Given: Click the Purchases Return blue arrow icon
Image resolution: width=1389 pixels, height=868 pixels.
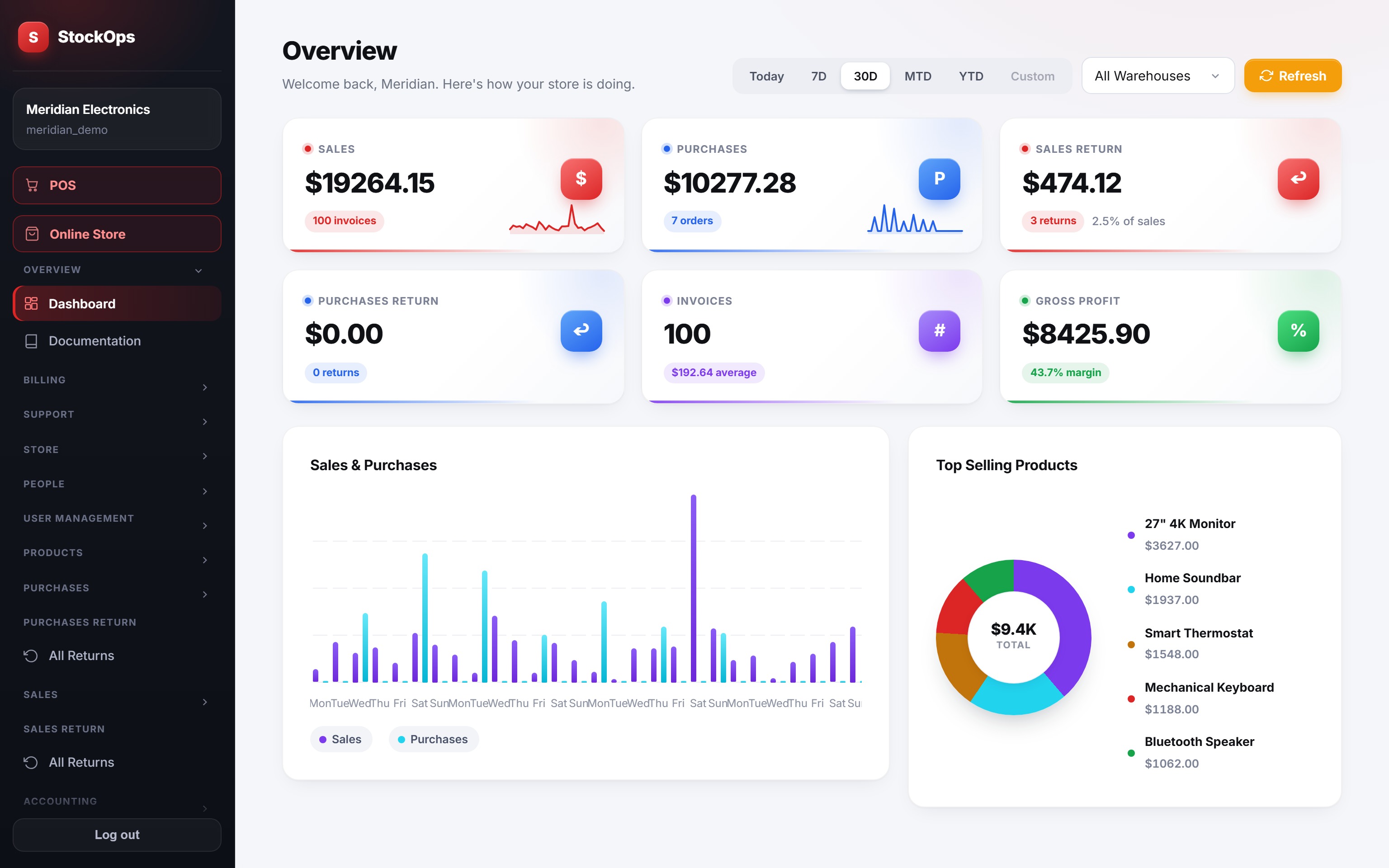Looking at the screenshot, I should pyautogui.click(x=581, y=330).
